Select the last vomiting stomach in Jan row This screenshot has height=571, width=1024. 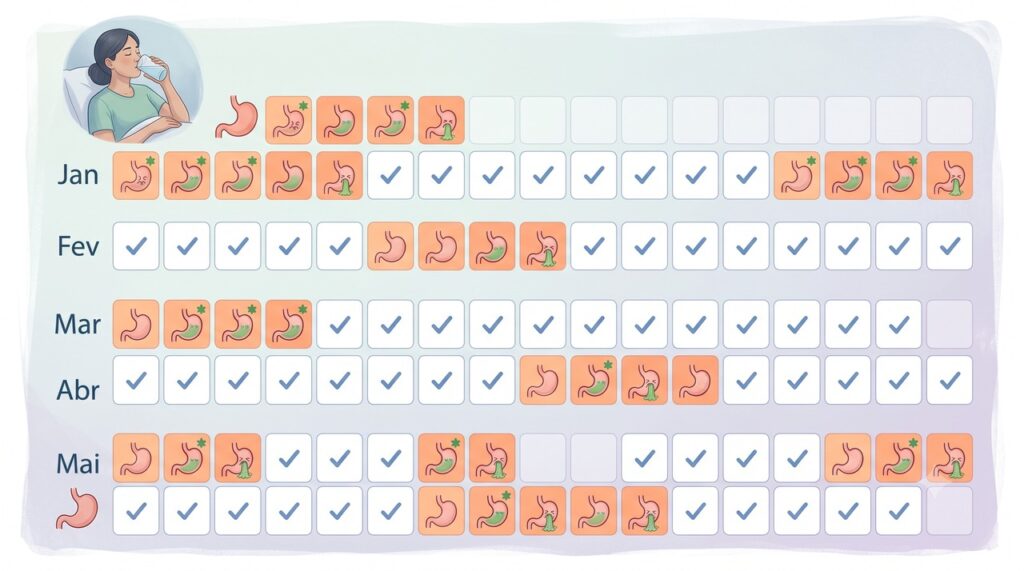[950, 176]
